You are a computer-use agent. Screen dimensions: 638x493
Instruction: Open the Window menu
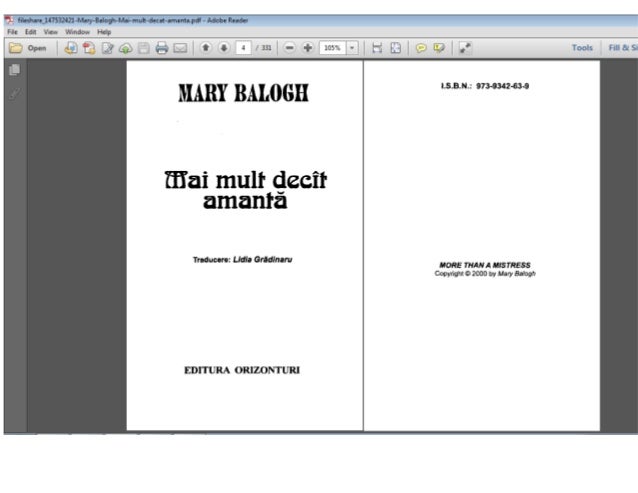[77, 32]
